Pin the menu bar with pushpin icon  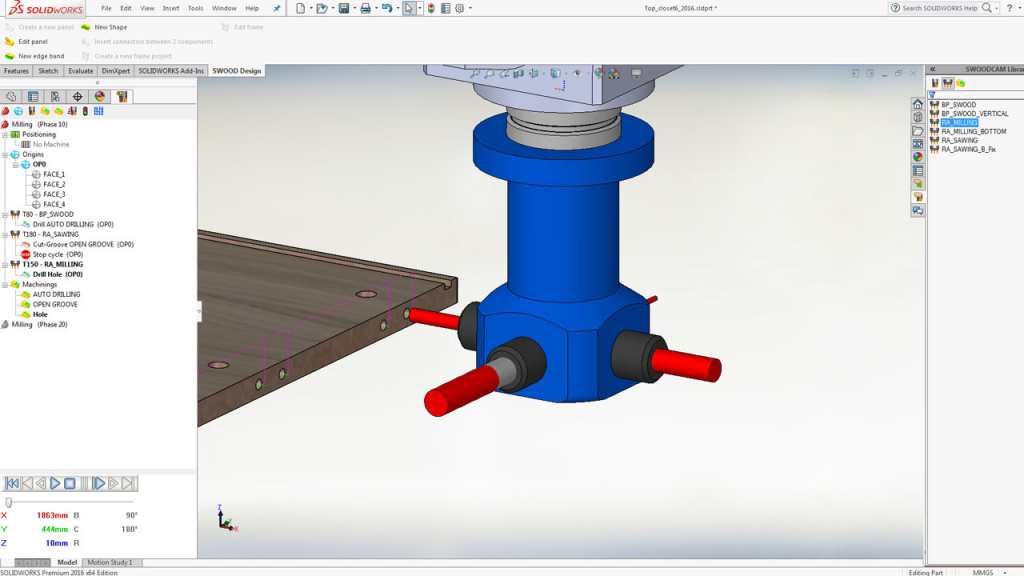tap(277, 8)
